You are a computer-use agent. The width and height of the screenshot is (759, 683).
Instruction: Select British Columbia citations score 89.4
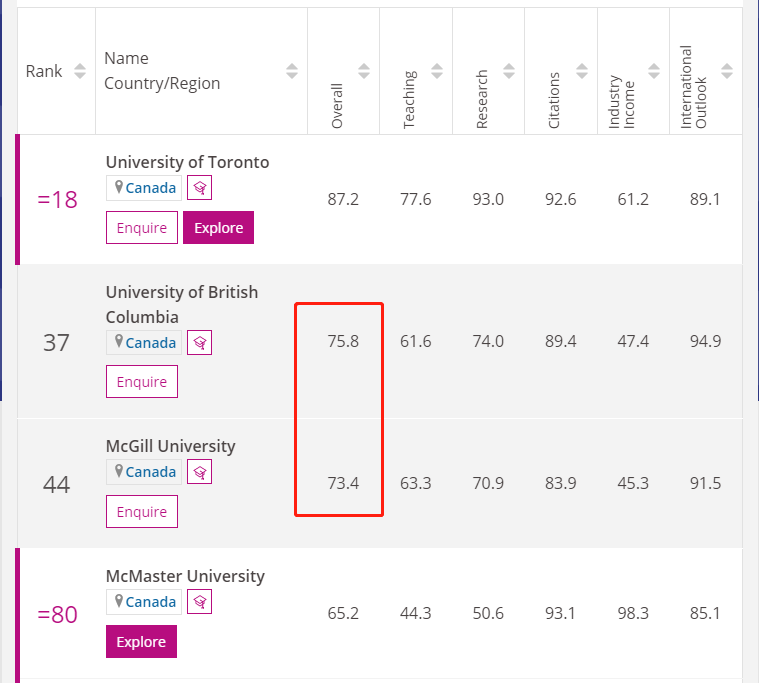(561, 341)
